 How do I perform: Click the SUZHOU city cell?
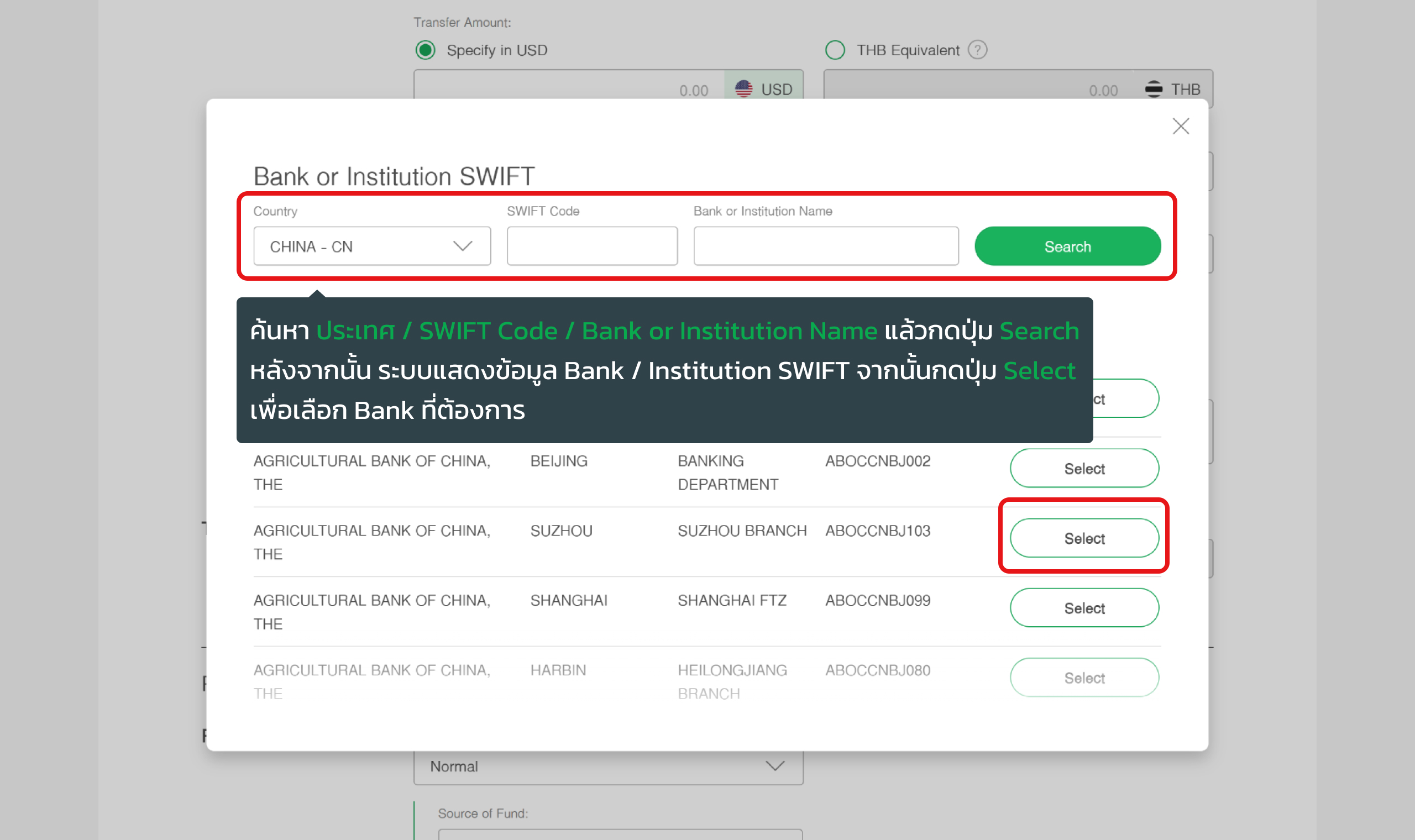pos(561,531)
